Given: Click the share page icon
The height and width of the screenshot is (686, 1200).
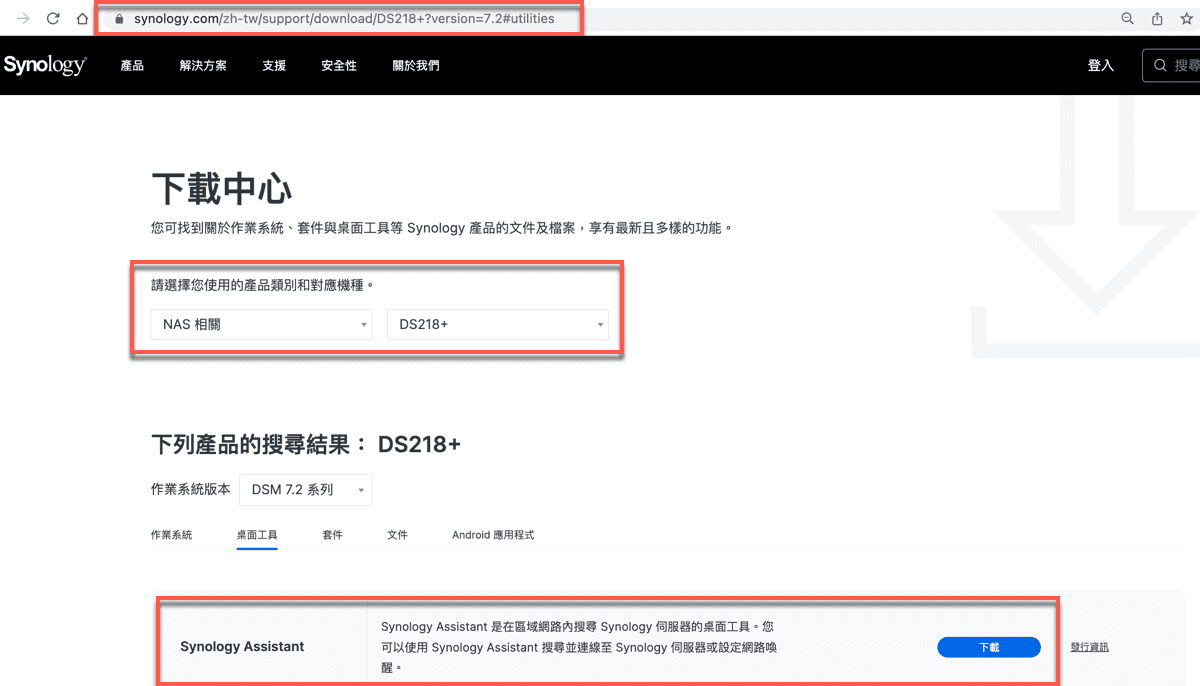Looking at the screenshot, I should [x=1158, y=19].
